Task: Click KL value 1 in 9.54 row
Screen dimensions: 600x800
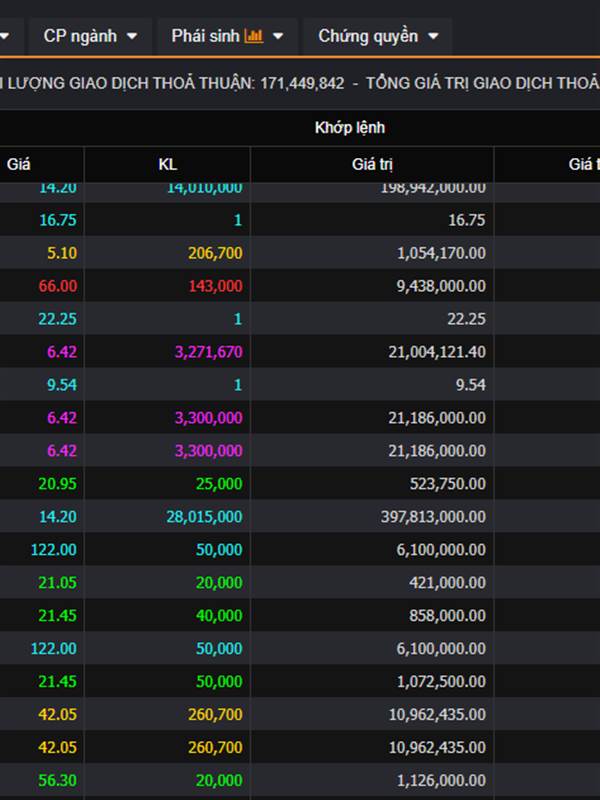Action: (x=238, y=385)
